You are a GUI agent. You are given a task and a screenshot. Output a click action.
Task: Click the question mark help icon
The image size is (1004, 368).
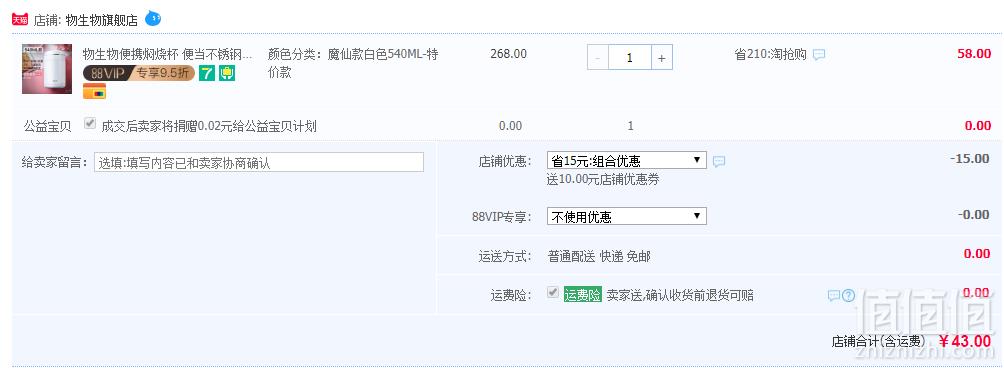(848, 296)
